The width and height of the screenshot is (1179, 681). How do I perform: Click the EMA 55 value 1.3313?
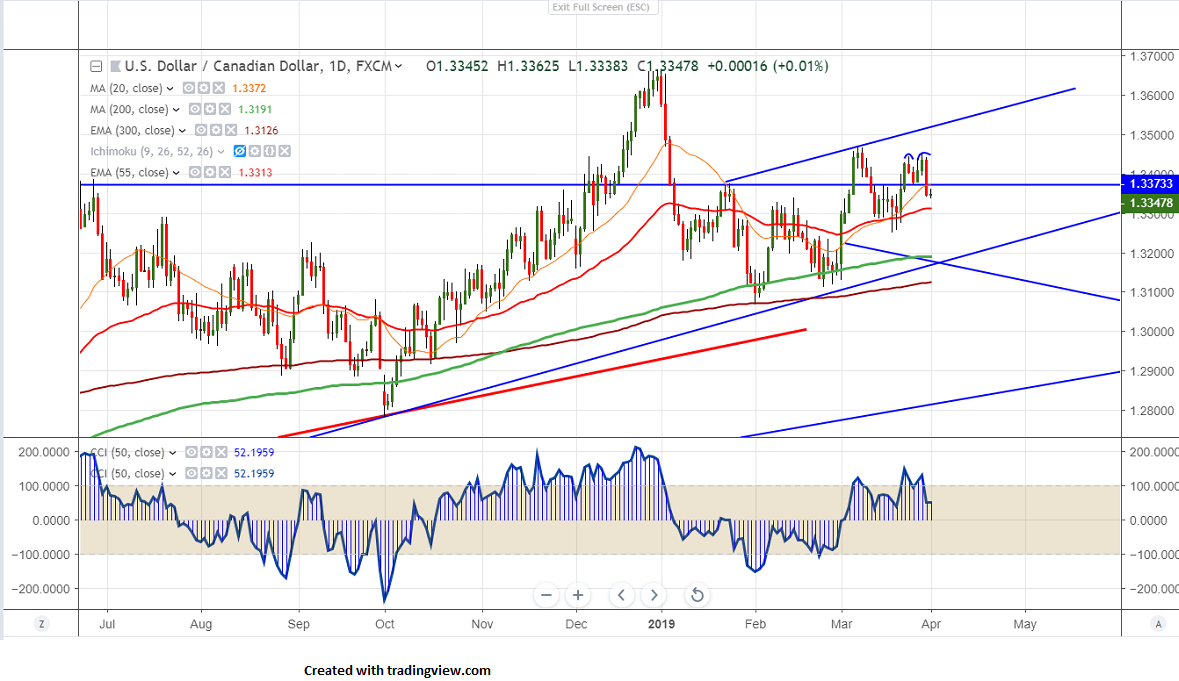[x=255, y=172]
